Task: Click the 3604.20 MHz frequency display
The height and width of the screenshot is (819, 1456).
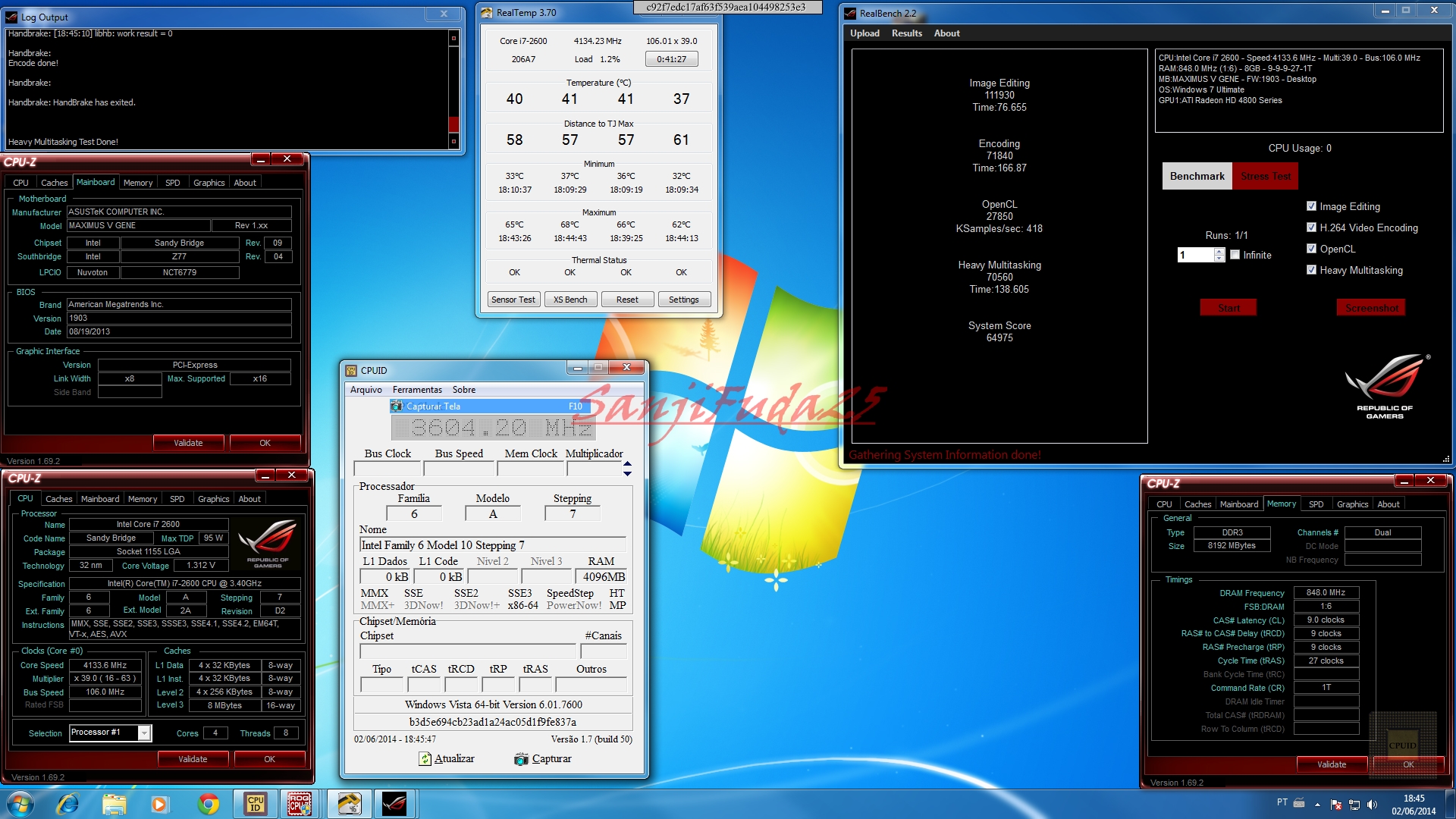Action: (x=493, y=428)
